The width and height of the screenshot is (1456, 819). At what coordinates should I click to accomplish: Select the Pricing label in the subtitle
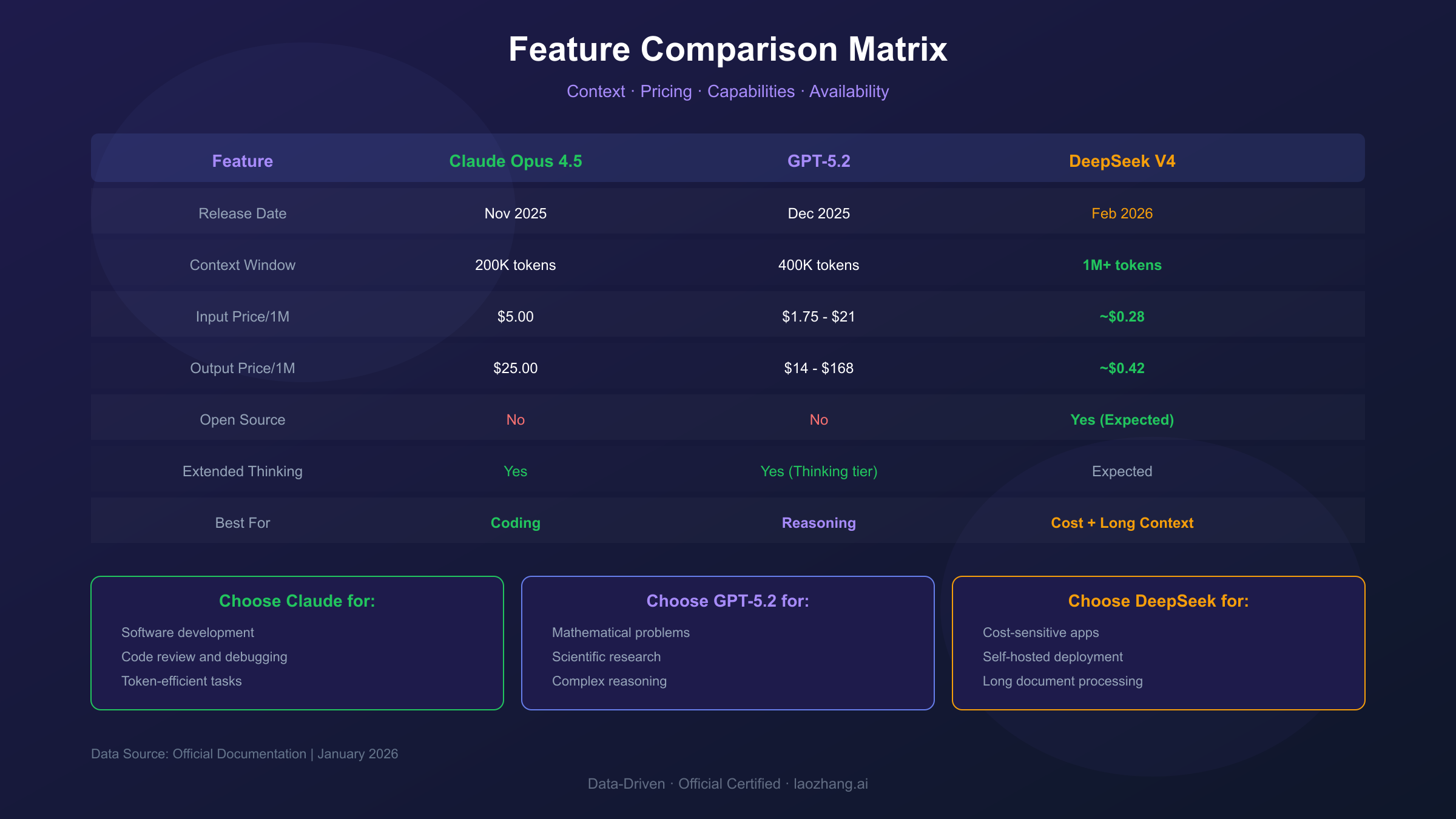pos(665,91)
